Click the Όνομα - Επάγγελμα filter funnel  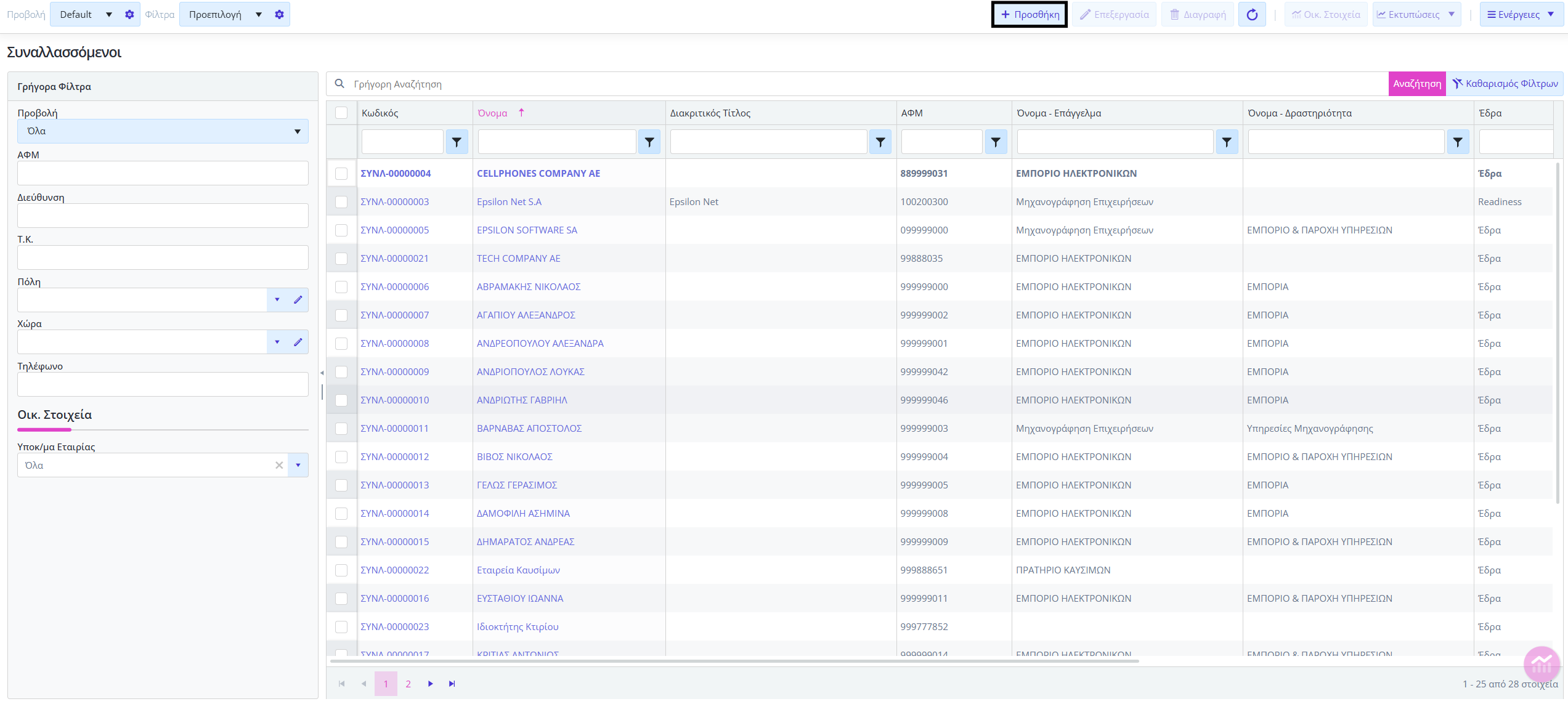click(x=1227, y=142)
